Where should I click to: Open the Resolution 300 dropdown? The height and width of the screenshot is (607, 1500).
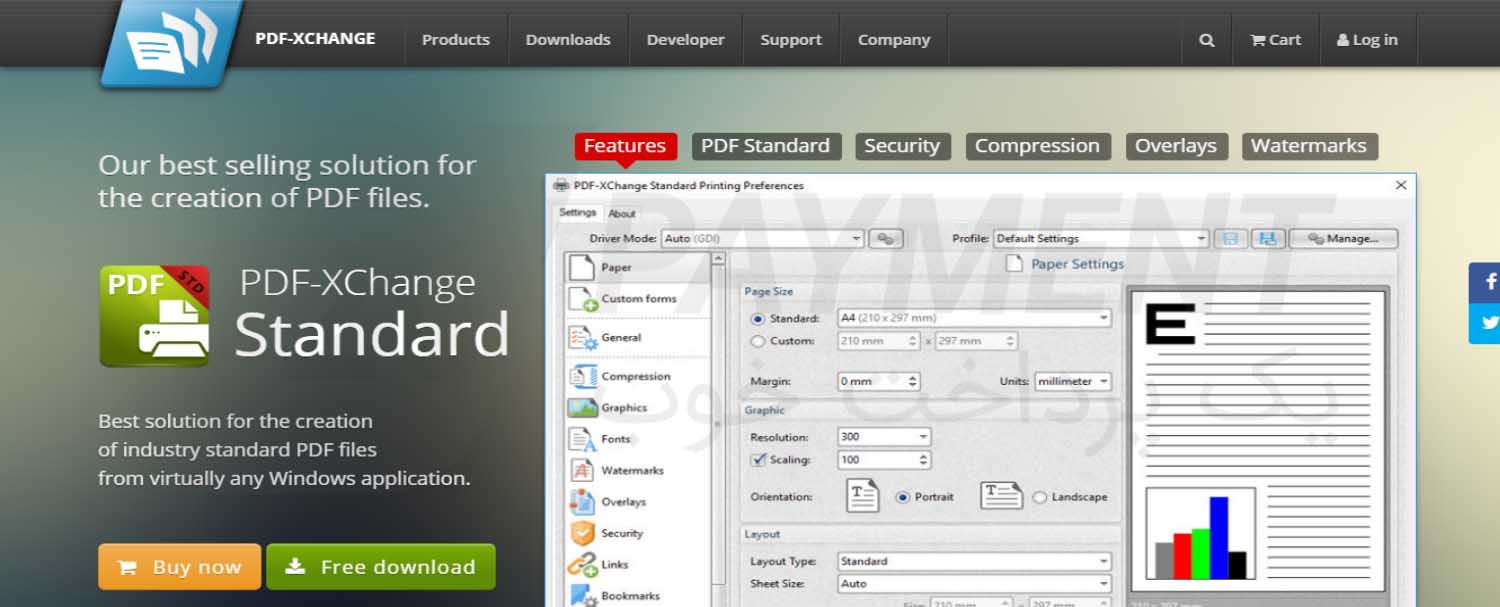[x=884, y=437]
